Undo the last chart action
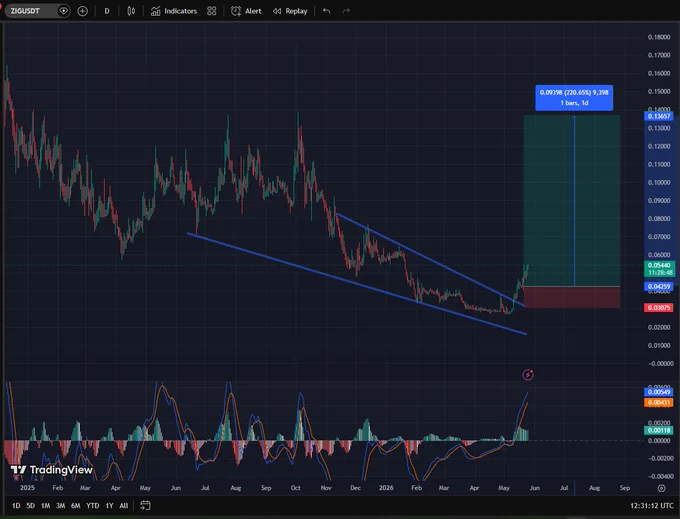 click(x=327, y=11)
